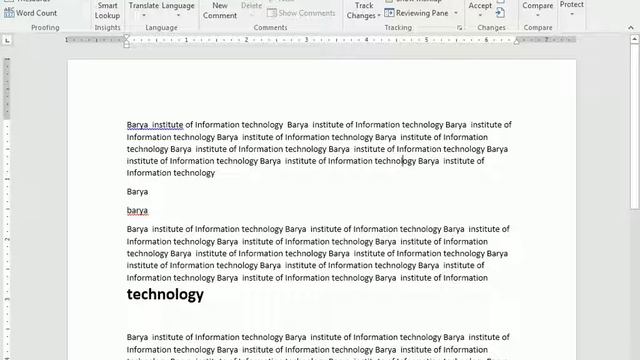Screen dimensions: 640x360
Task: Toggle the Reviewing Pane
Action: [x=416, y=13]
